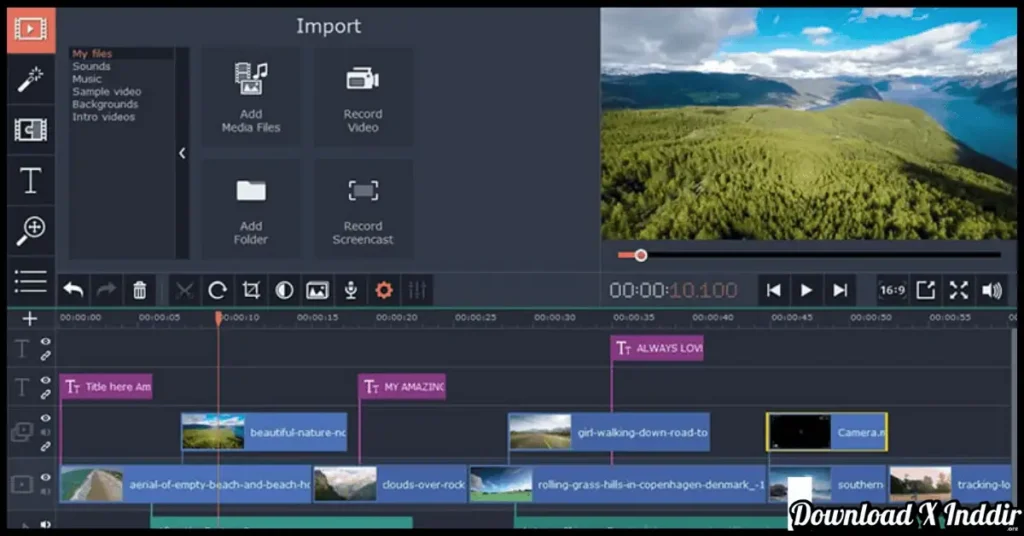Open the Titles tab (T icon)
Viewport: 1024px width, 536px height.
pyautogui.click(x=31, y=180)
